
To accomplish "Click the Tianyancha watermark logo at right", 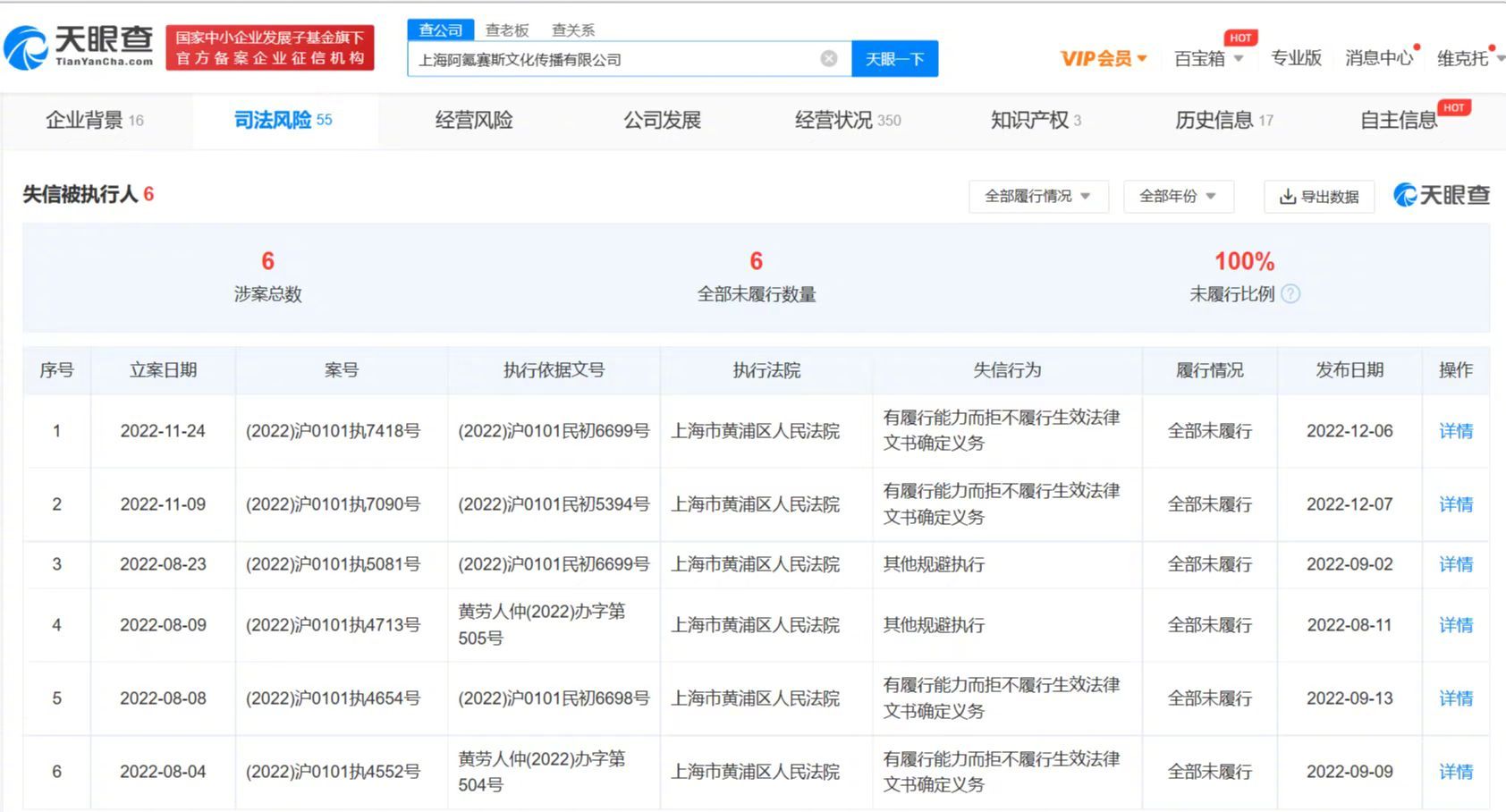I will pos(1442,195).
